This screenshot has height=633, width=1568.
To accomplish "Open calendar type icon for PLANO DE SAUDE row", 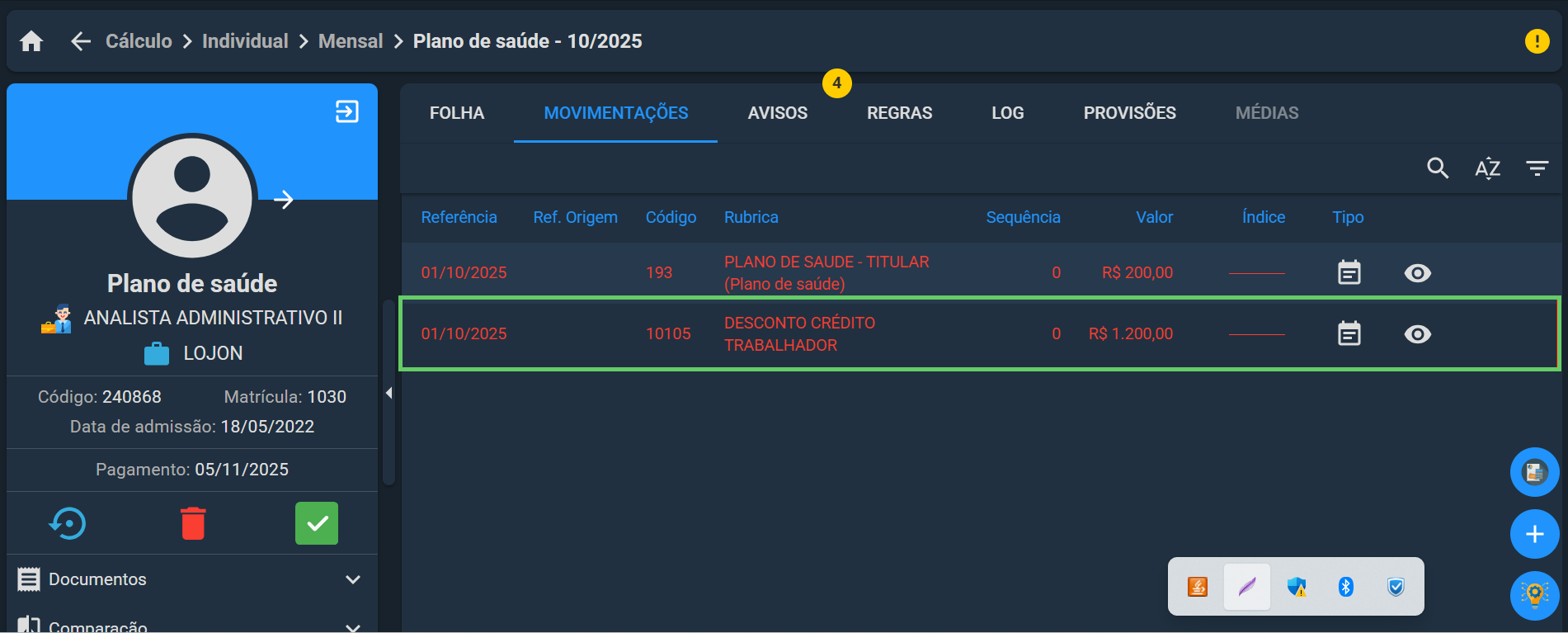I will [1349, 272].
